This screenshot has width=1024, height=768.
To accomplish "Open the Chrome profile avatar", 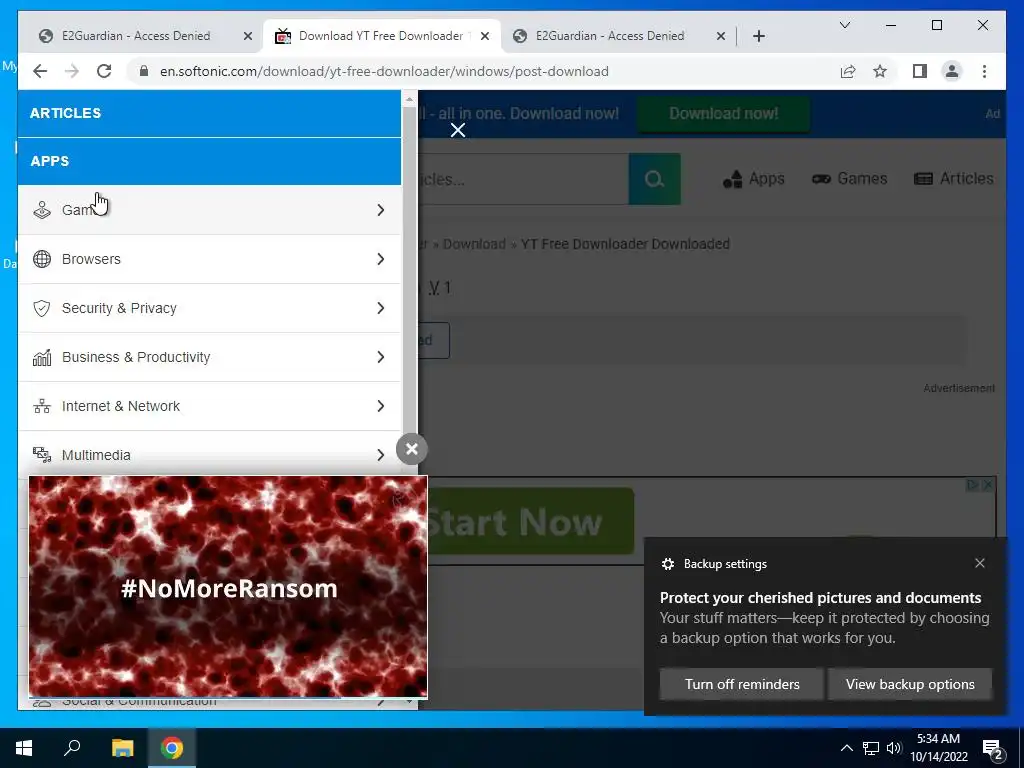I will [952, 71].
